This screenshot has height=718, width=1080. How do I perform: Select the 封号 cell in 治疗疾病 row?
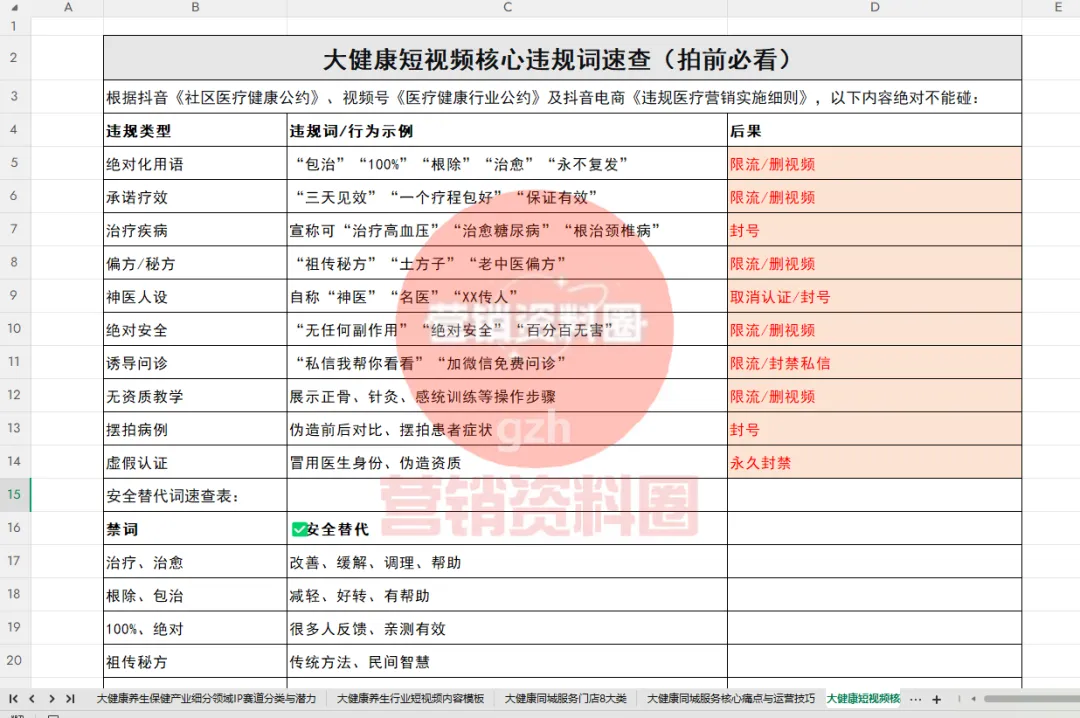coord(875,229)
